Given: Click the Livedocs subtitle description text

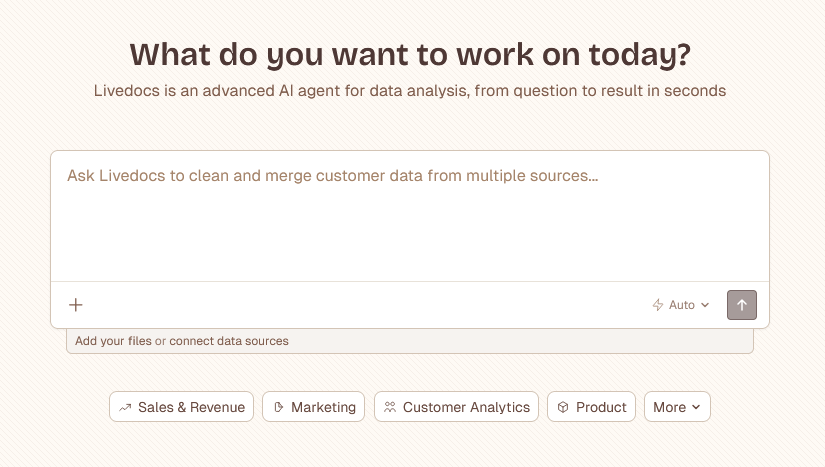Looking at the screenshot, I should 410,91.
